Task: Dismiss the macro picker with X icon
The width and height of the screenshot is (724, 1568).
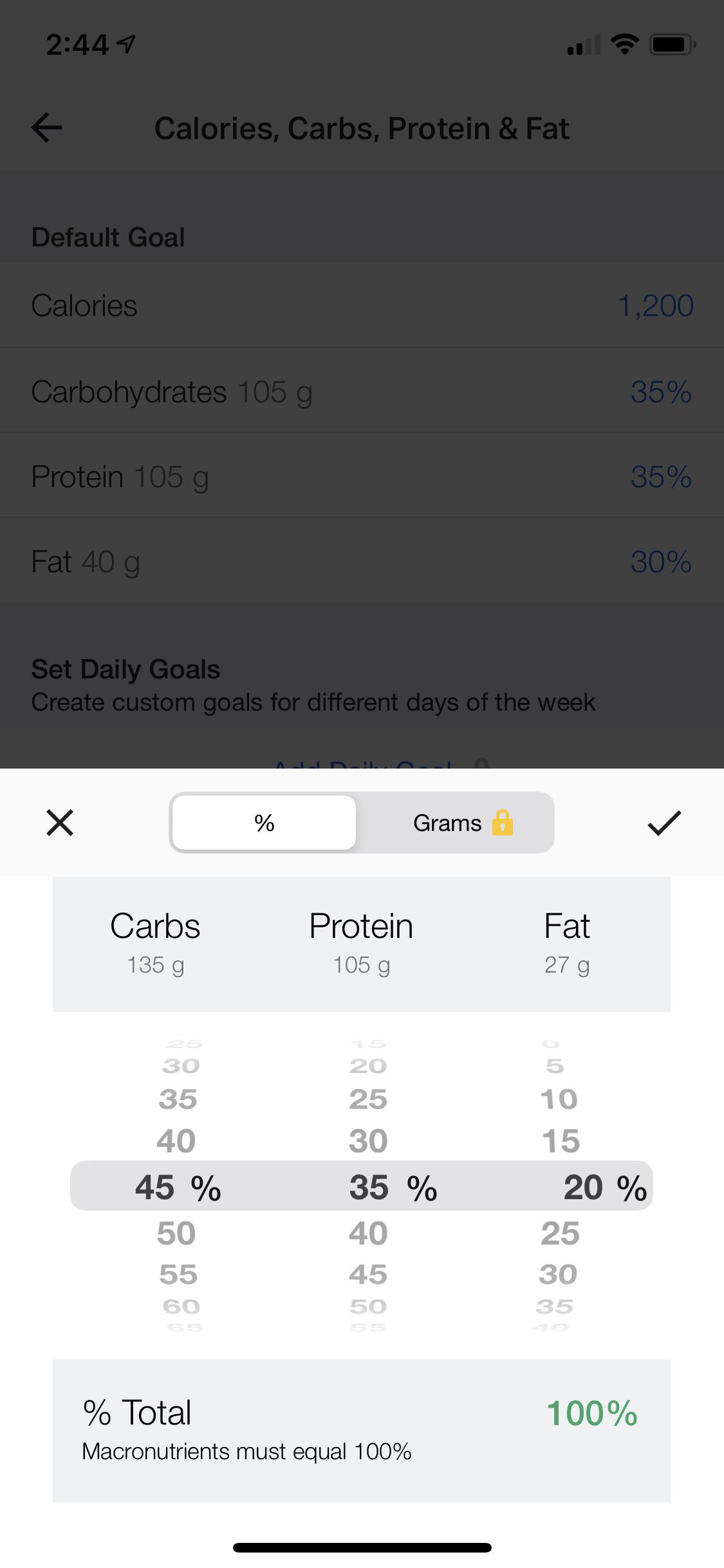Action: pyautogui.click(x=60, y=823)
